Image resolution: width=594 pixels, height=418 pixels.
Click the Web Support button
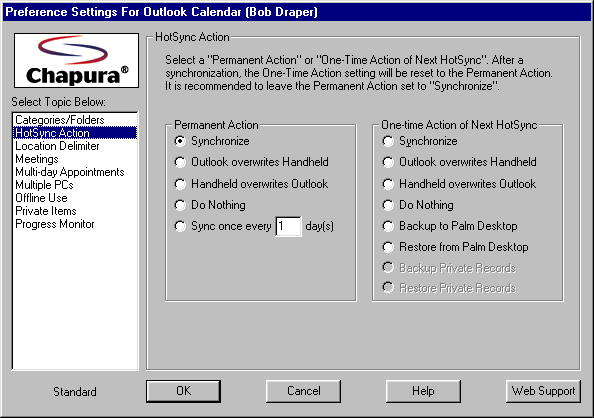click(543, 391)
